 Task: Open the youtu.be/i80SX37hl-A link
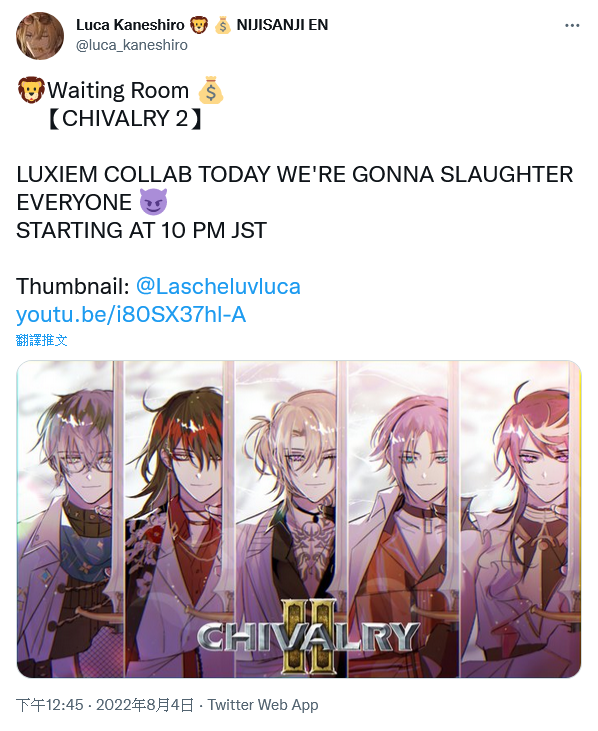click(131, 314)
